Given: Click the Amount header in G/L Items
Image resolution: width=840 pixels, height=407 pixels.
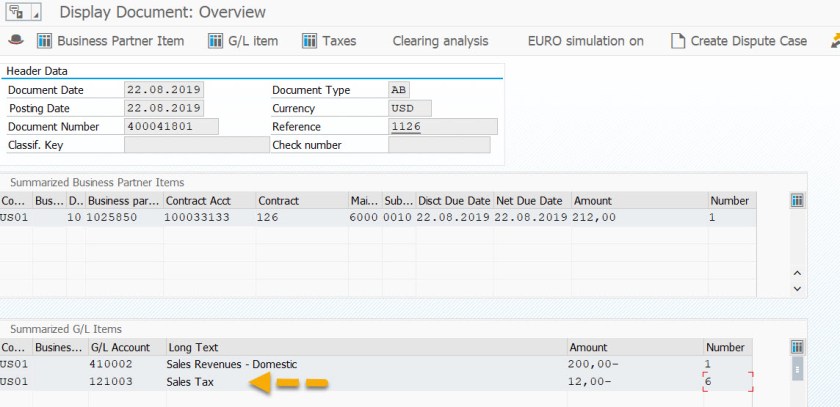Looking at the screenshot, I should point(589,347).
